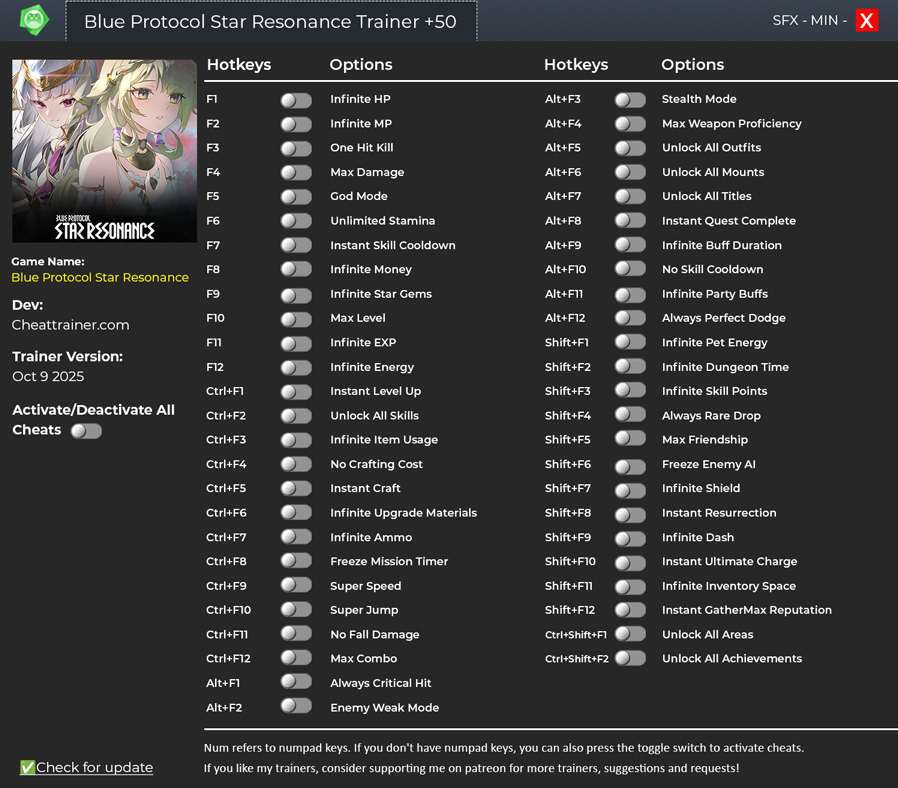Viewport: 898px width, 788px height.
Task: Switch on Infinite Money cheat
Action: coord(296,270)
